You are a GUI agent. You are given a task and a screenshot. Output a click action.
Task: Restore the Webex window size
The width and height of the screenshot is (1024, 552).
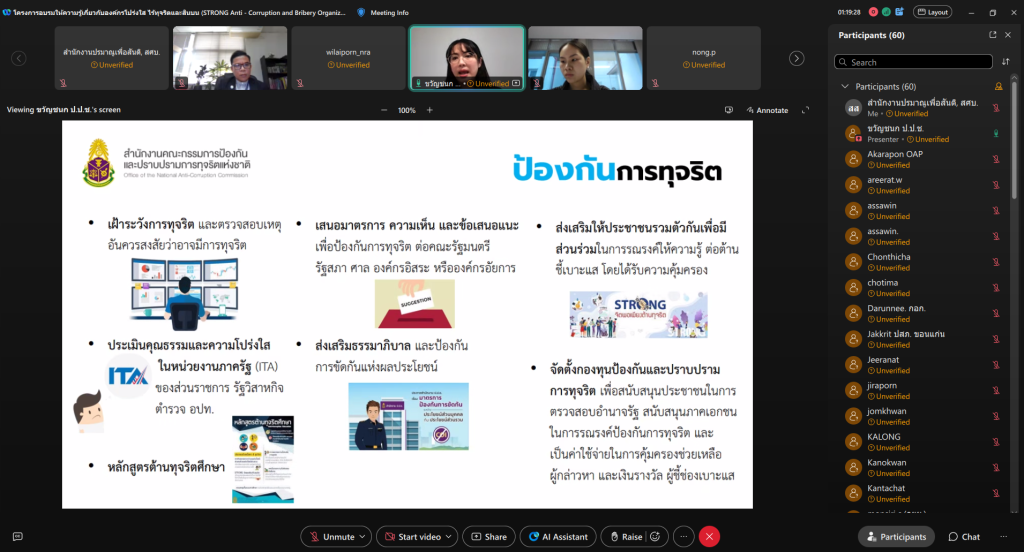coord(993,12)
